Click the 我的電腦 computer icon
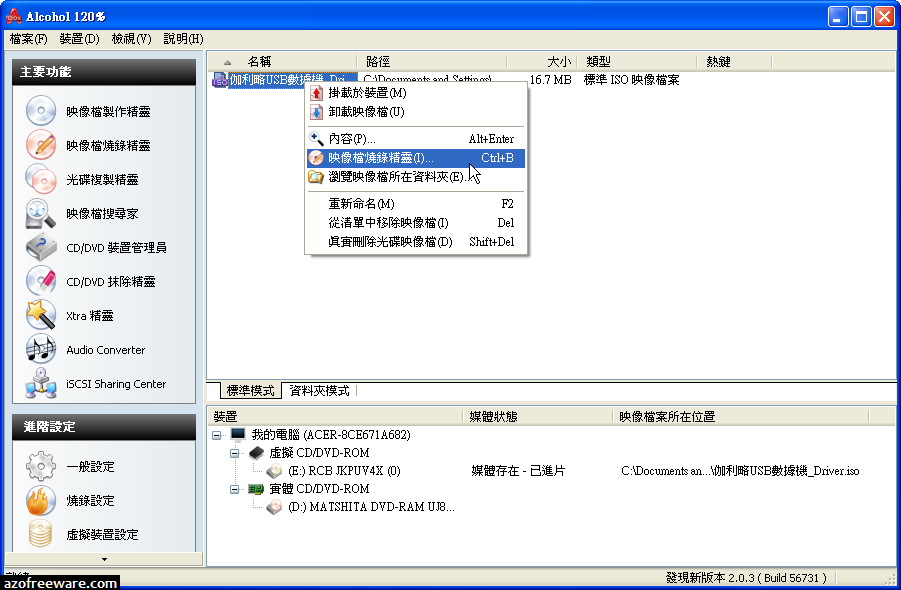 coord(238,434)
